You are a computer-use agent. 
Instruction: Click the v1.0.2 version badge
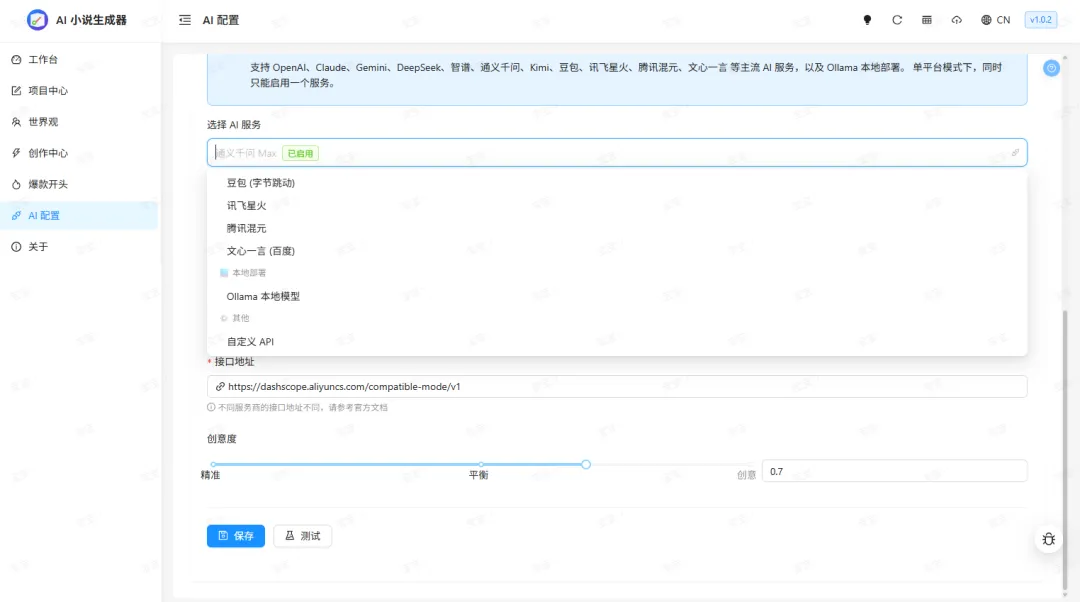1040,20
